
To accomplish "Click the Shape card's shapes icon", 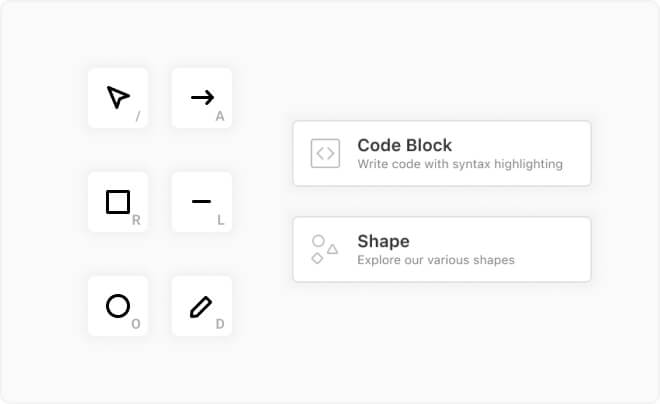I will [x=325, y=249].
